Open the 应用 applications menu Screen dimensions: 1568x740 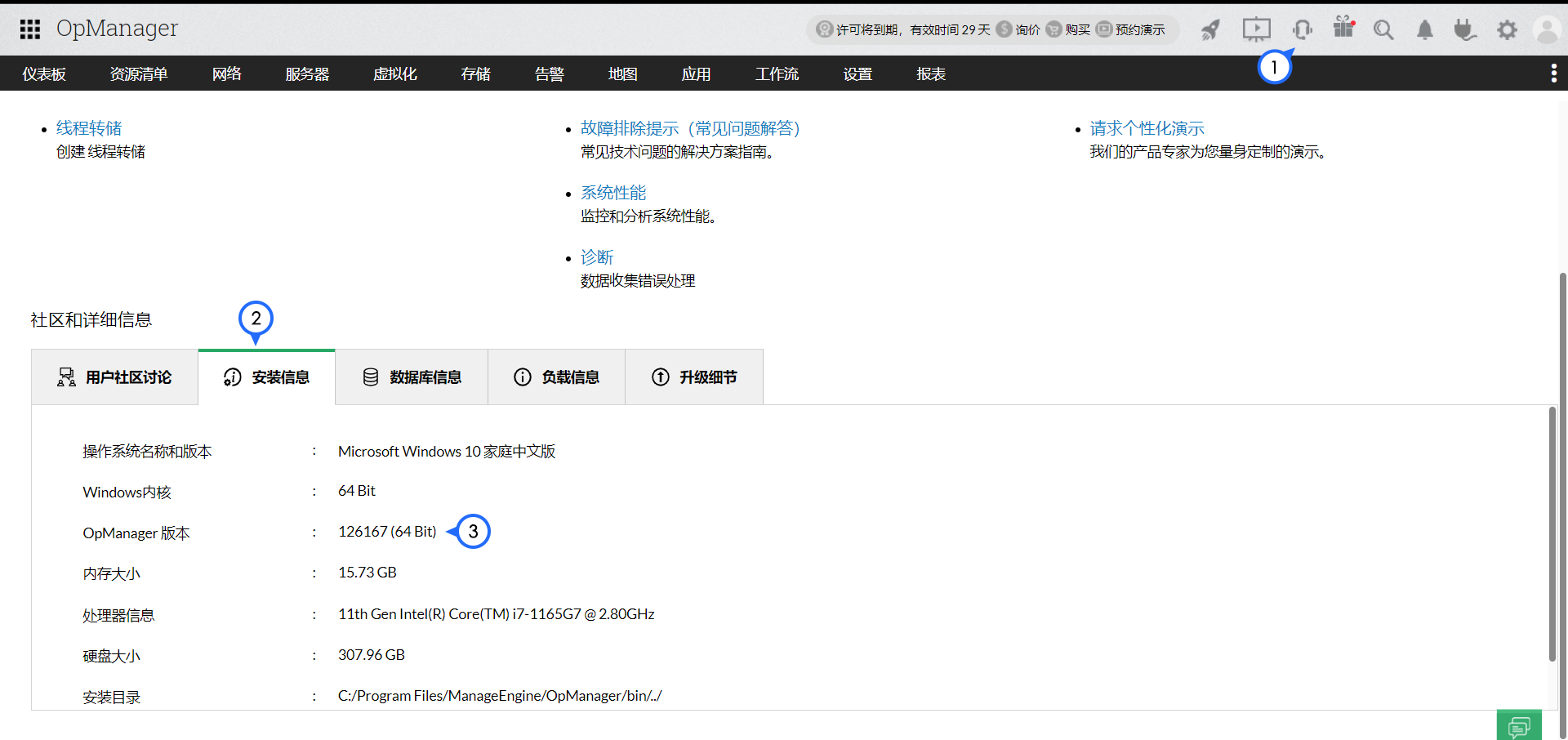(x=697, y=74)
